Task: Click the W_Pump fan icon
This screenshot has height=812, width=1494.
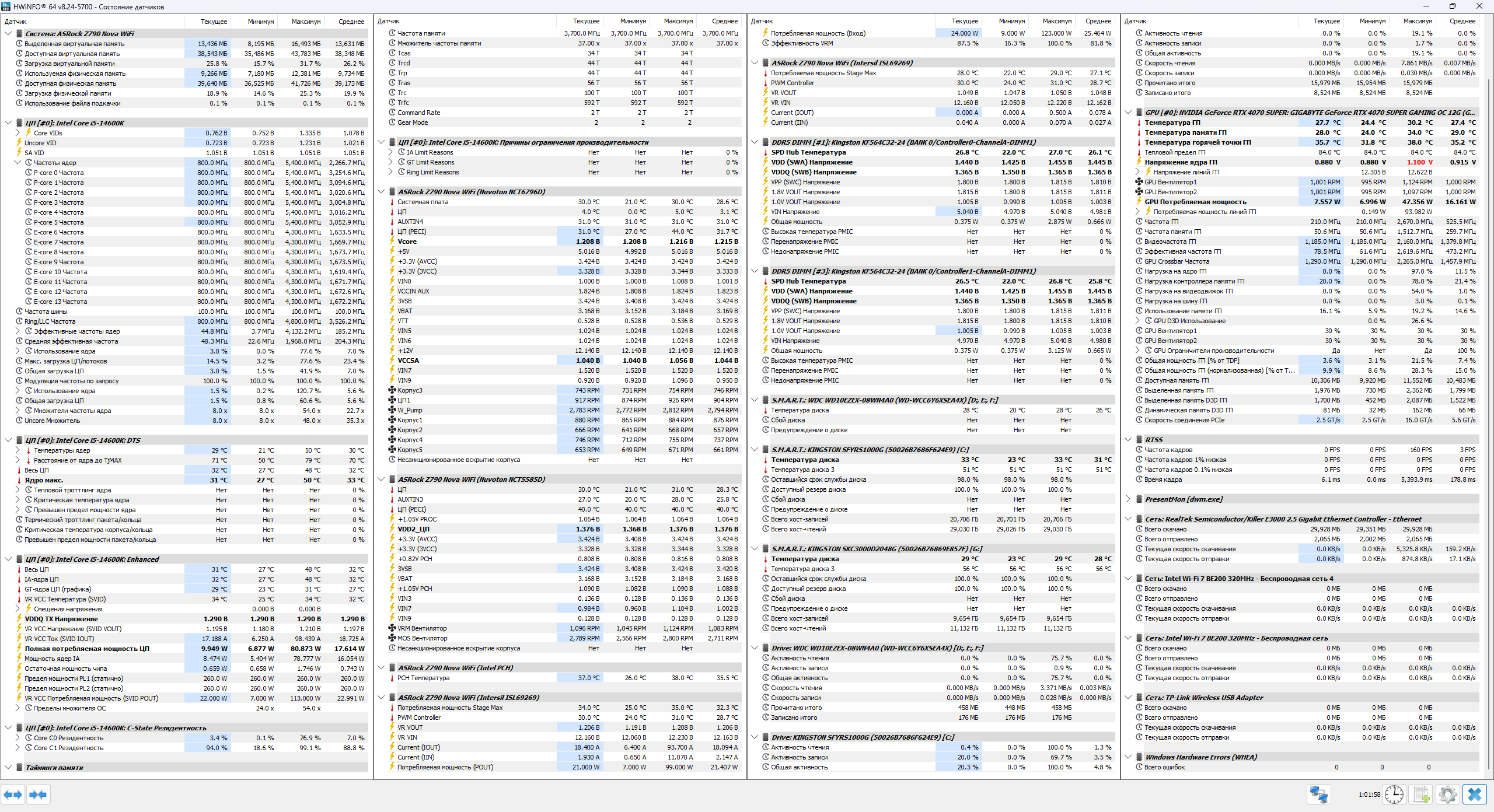Action: coord(392,410)
